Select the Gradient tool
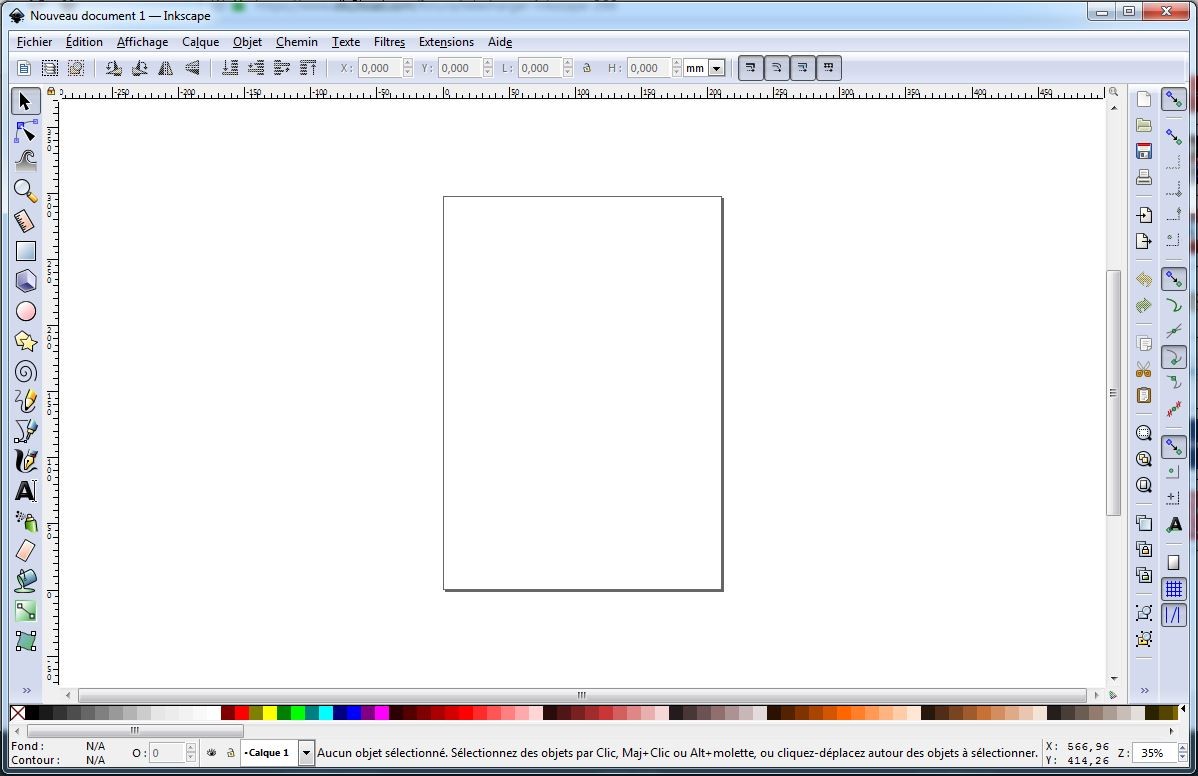The image size is (1198, 776). 25,611
